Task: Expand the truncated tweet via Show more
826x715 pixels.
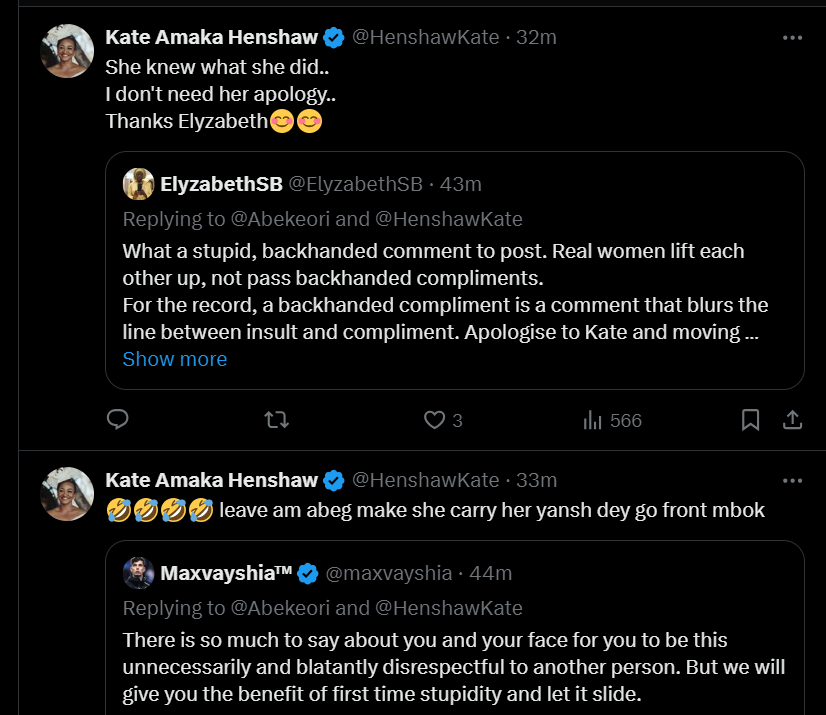Action: [174, 359]
